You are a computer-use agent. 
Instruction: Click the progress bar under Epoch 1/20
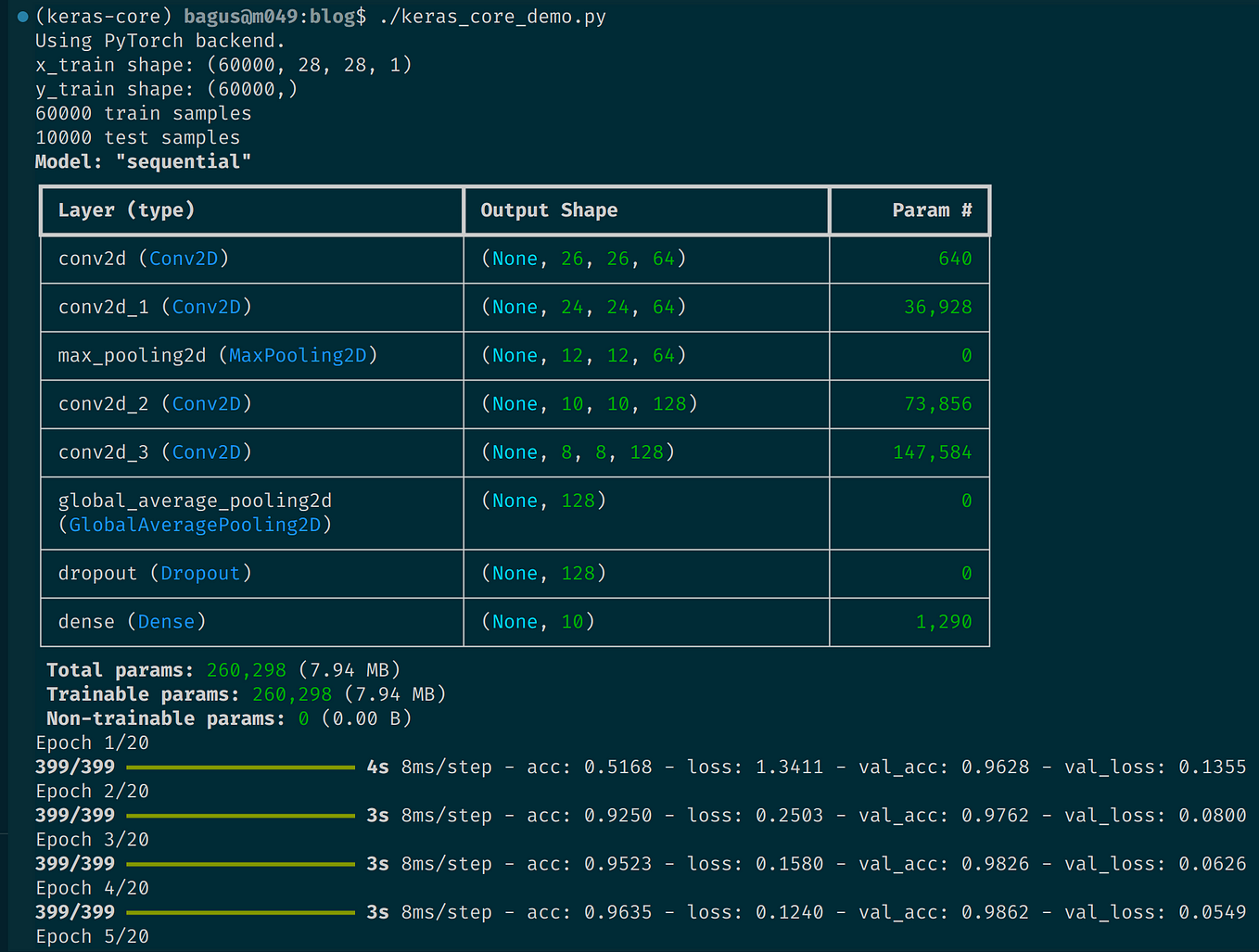[x=240, y=768]
